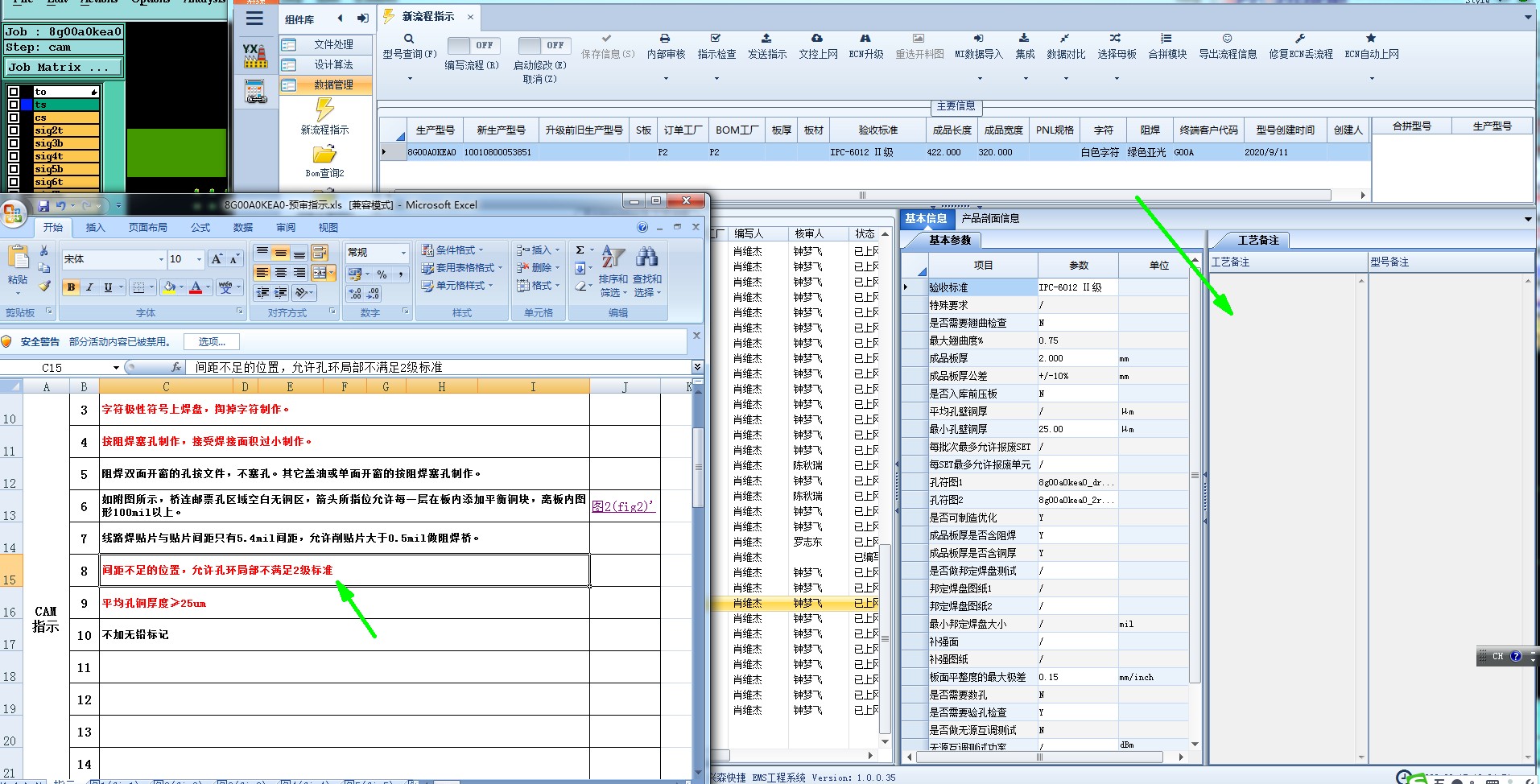Open Excel number format dropdown 常规
Viewport: 1540px width, 784px height.
[402, 252]
